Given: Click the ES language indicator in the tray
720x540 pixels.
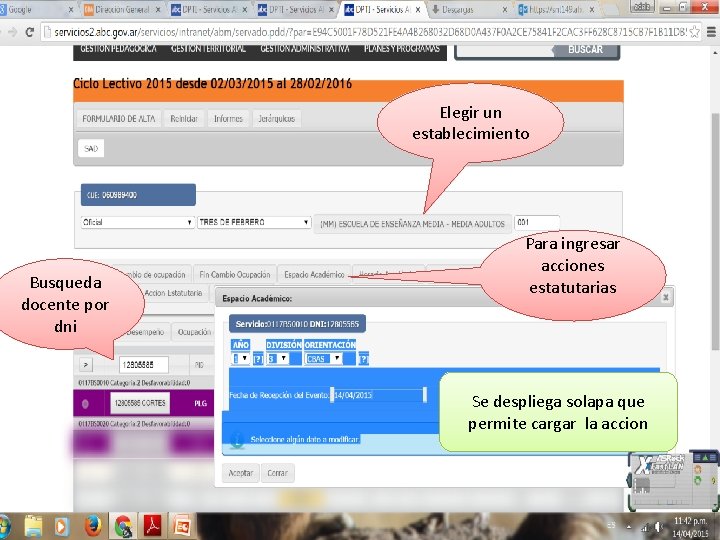Looking at the screenshot, I should pos(612,525).
